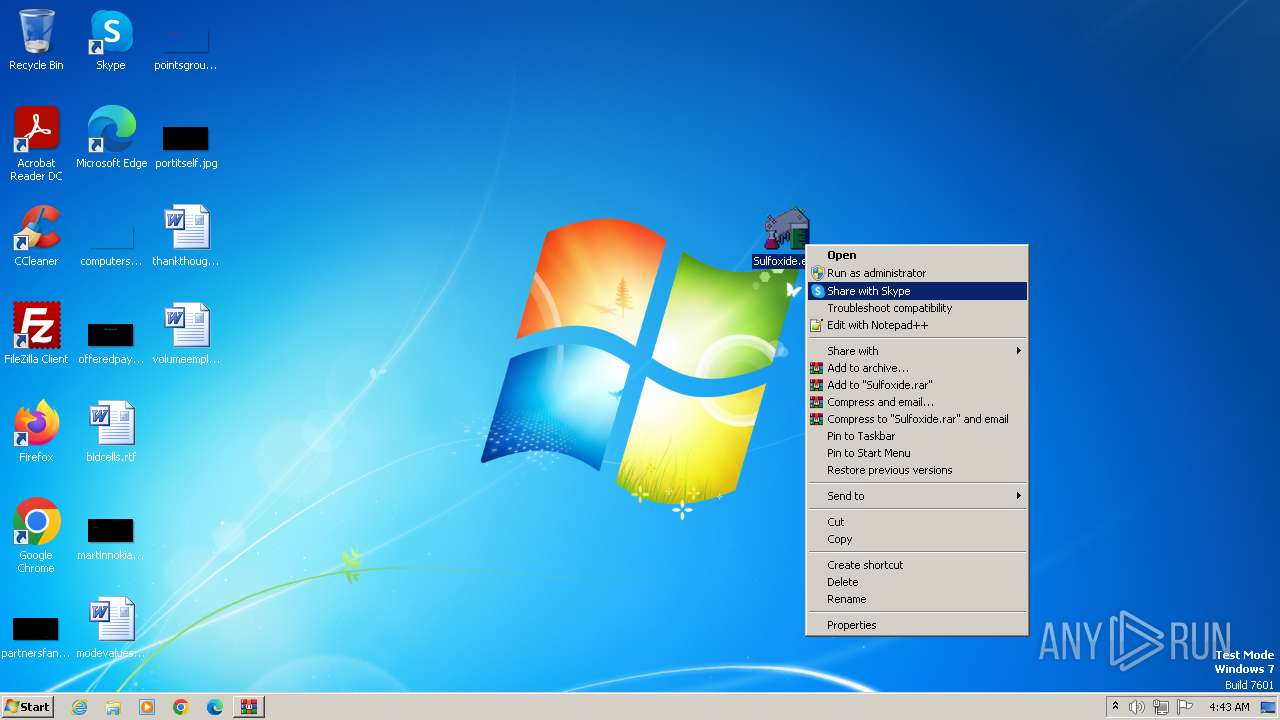Open the Recycle Bin desktop icon
Screen dimensions: 1280x720
point(36,40)
